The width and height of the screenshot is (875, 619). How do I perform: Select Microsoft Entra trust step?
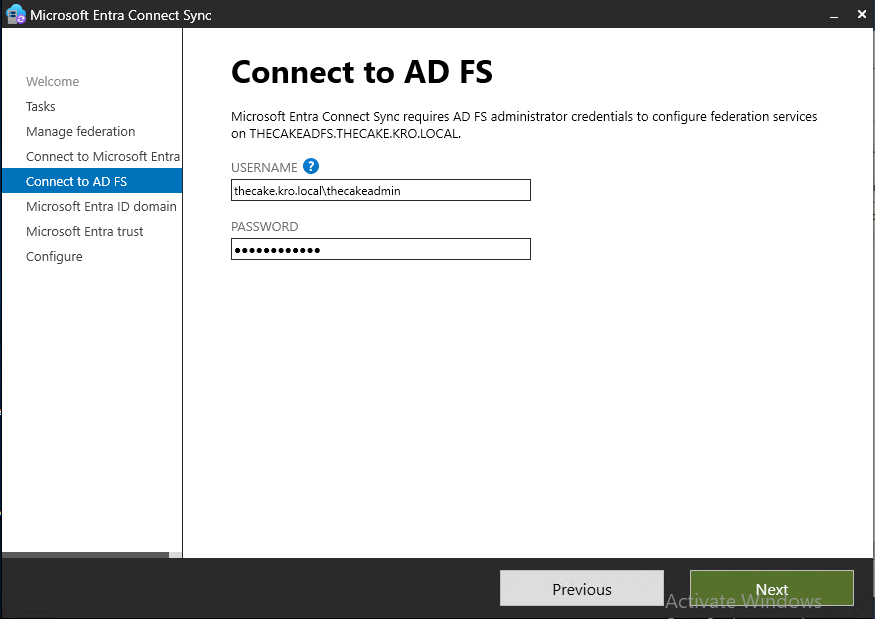point(84,232)
